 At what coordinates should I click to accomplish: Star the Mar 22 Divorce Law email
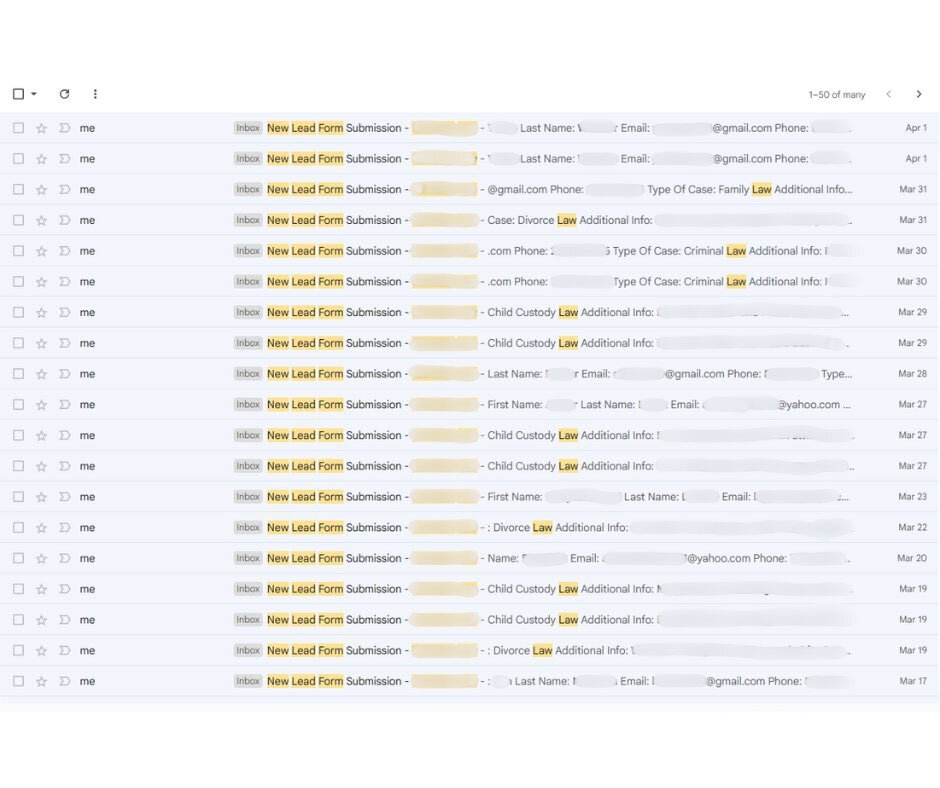click(x=41, y=528)
